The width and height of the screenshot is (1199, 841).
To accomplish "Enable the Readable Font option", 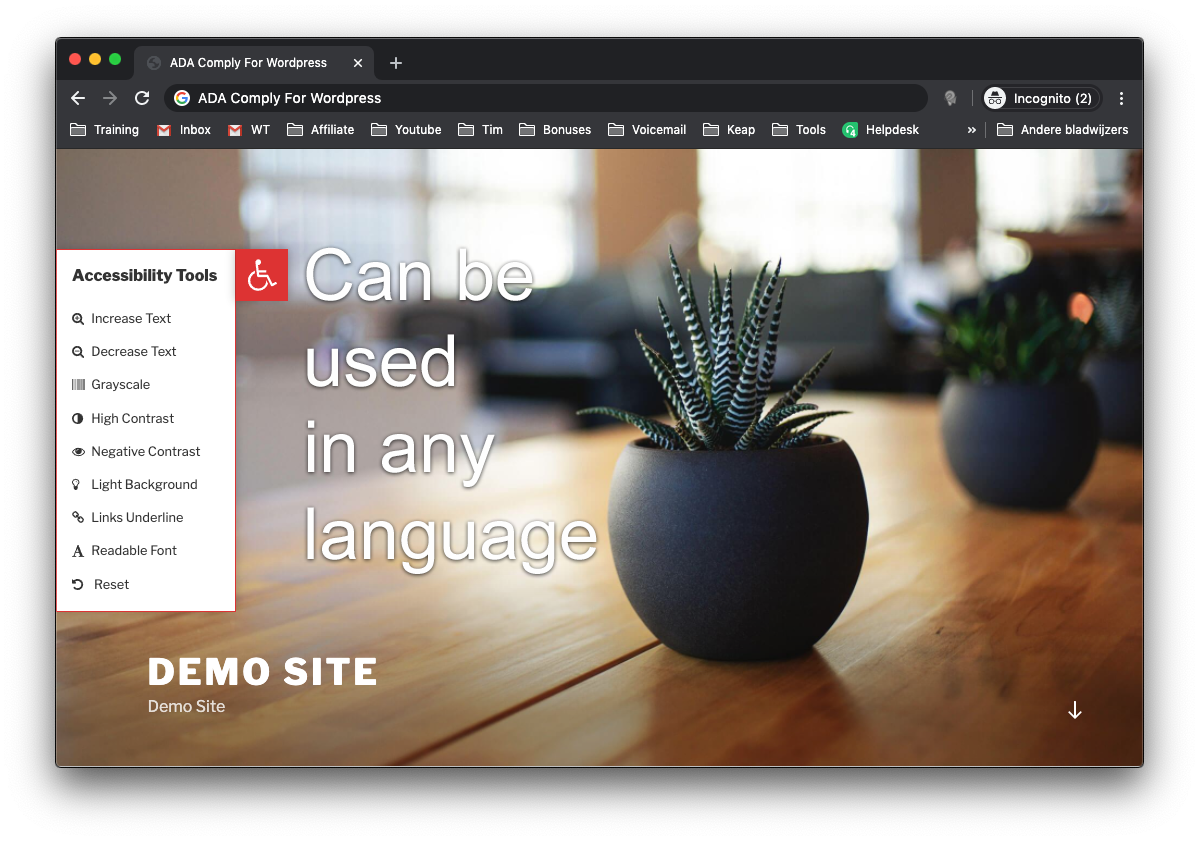I will pos(124,550).
